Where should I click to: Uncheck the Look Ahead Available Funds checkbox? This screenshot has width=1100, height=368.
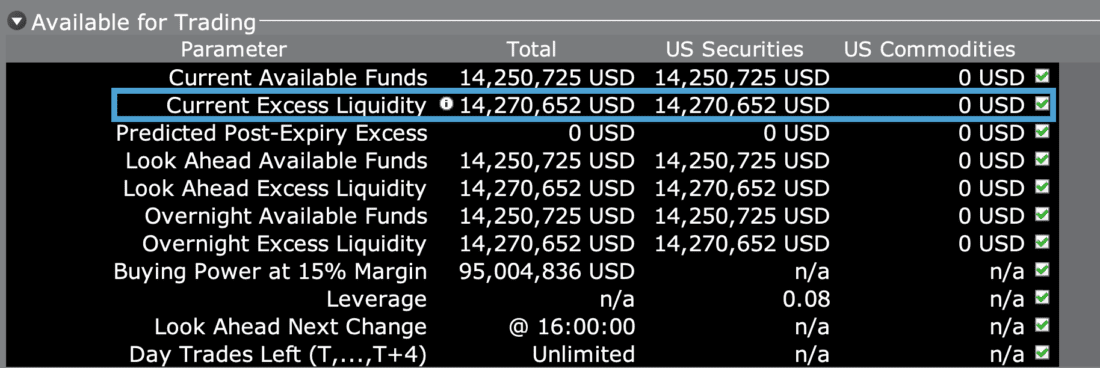[1042, 160]
